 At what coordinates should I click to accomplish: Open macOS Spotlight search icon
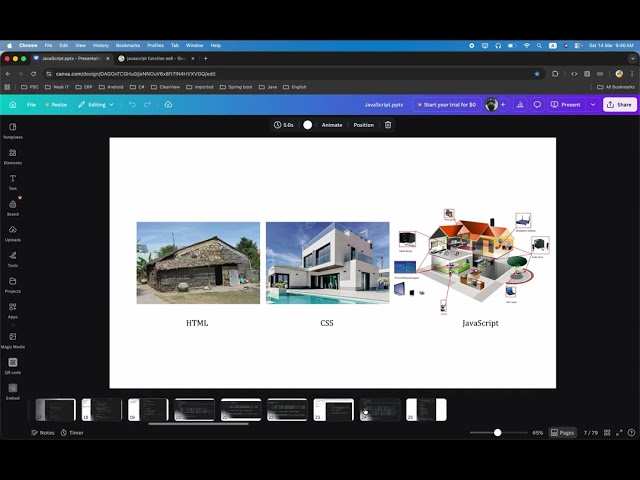pos(539,46)
